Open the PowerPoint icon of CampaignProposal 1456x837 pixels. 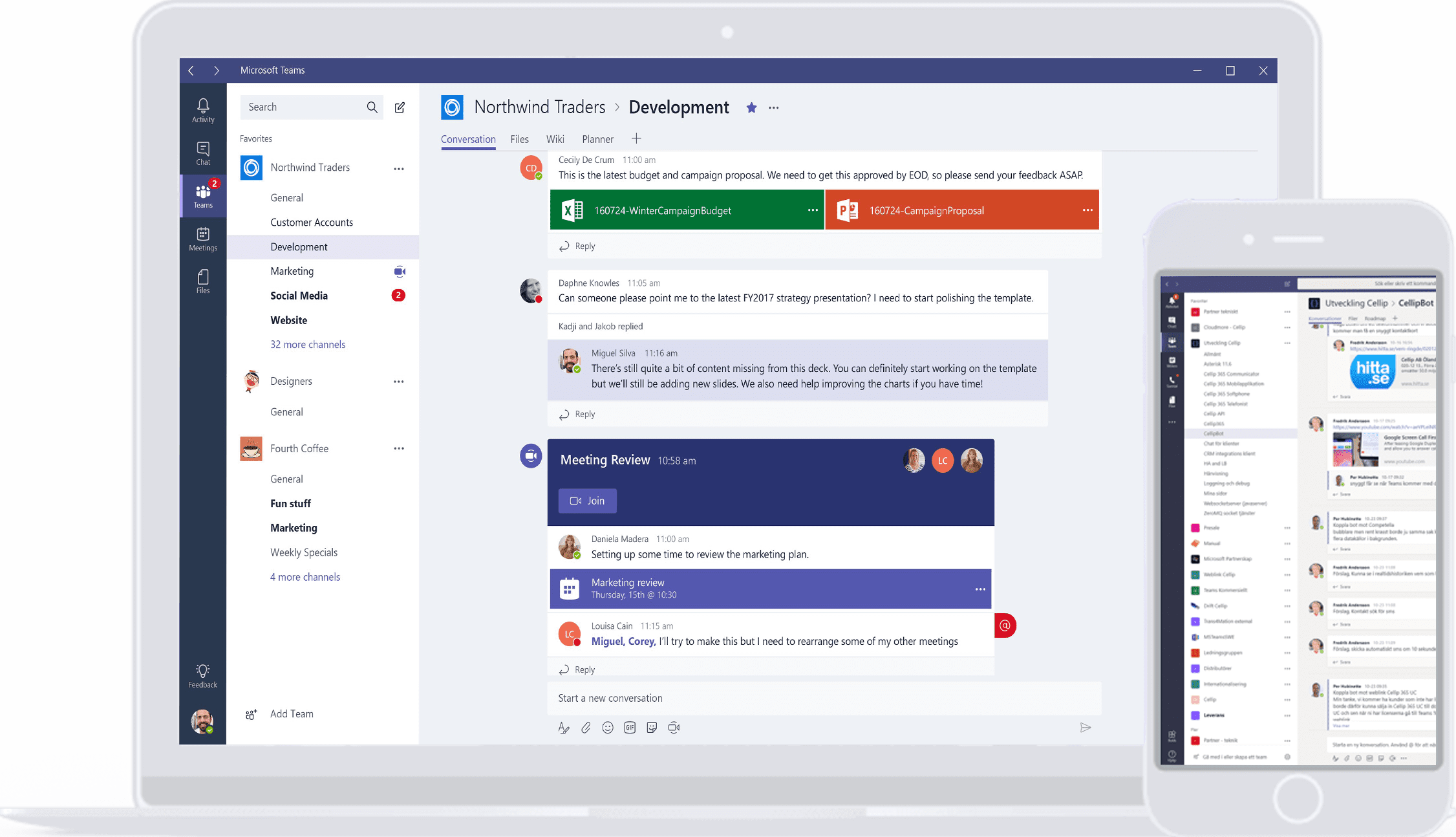coord(848,210)
